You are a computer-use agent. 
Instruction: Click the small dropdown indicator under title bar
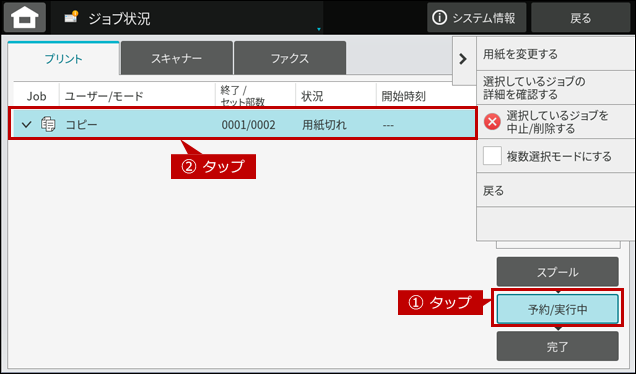pos(319,29)
